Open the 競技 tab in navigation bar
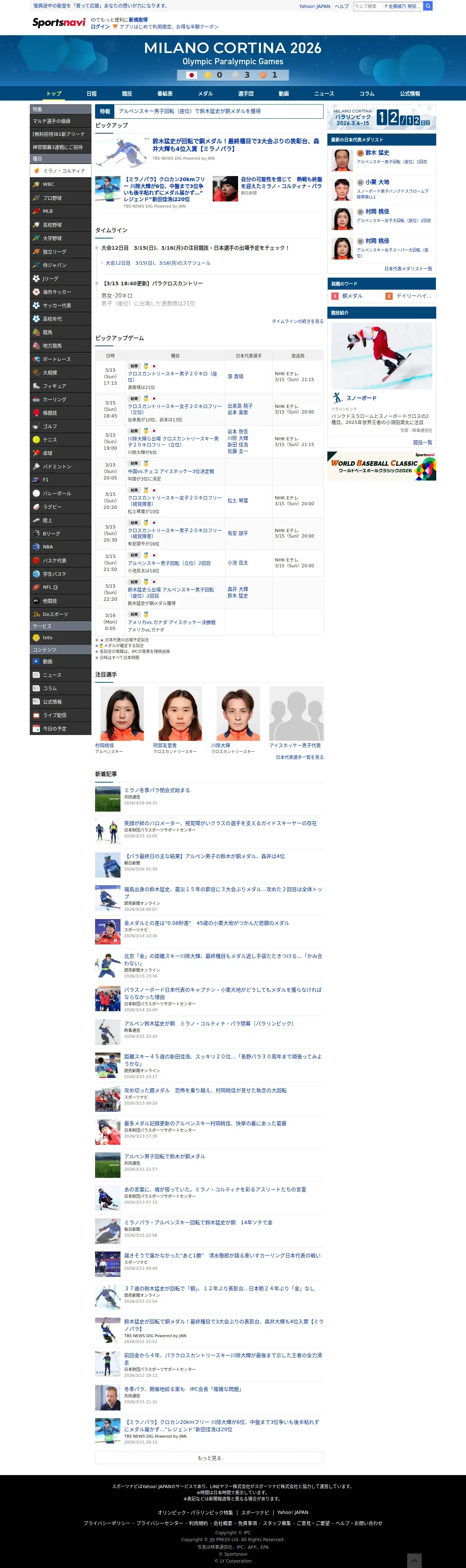 coord(127,94)
